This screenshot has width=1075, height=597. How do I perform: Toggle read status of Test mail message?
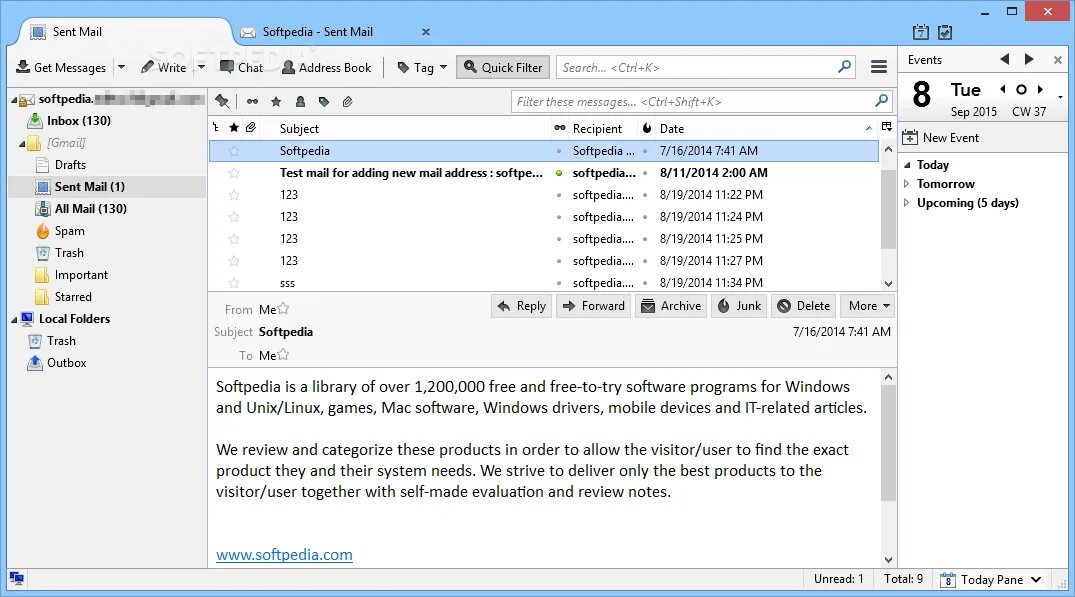click(559, 173)
